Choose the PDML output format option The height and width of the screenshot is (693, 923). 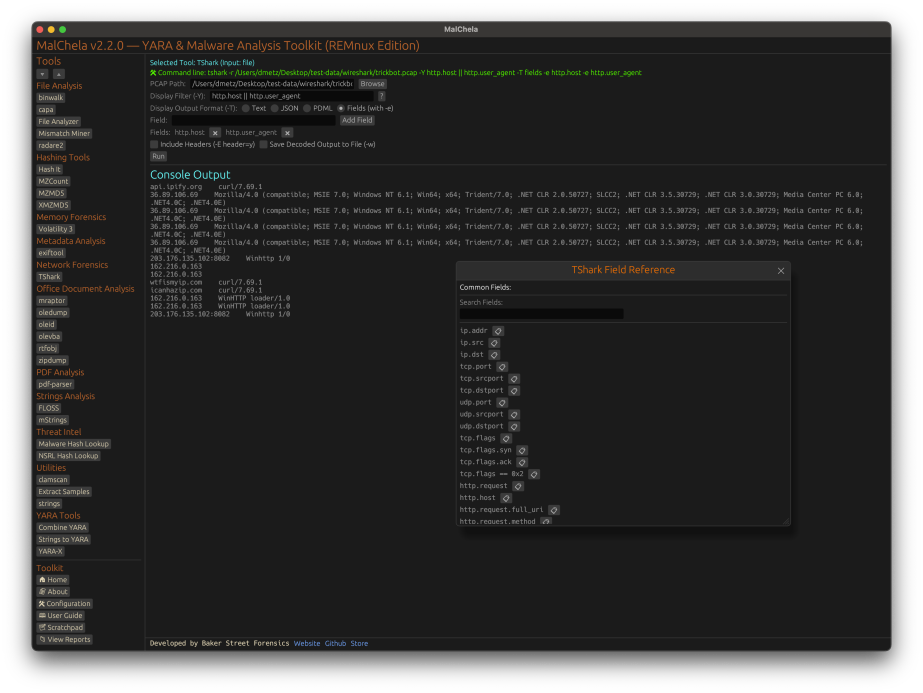point(308,108)
